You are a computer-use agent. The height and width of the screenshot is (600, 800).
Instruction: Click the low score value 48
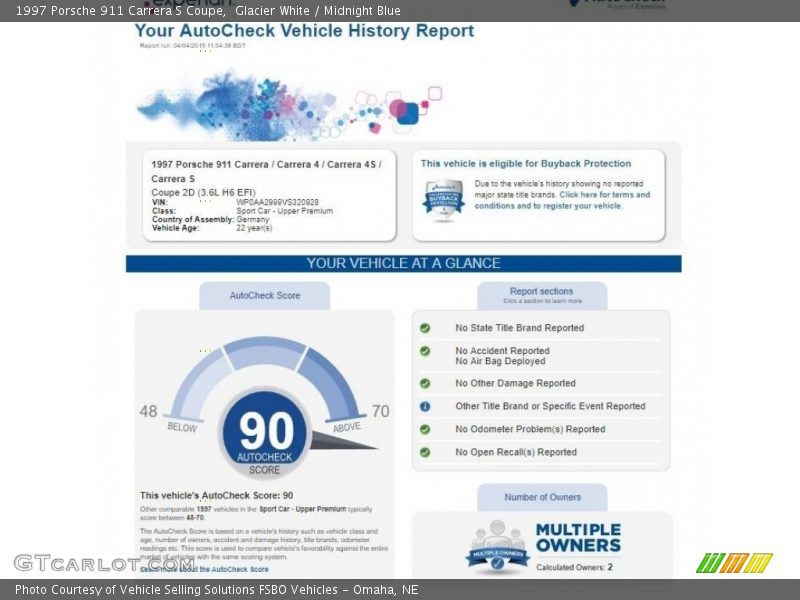tap(148, 411)
